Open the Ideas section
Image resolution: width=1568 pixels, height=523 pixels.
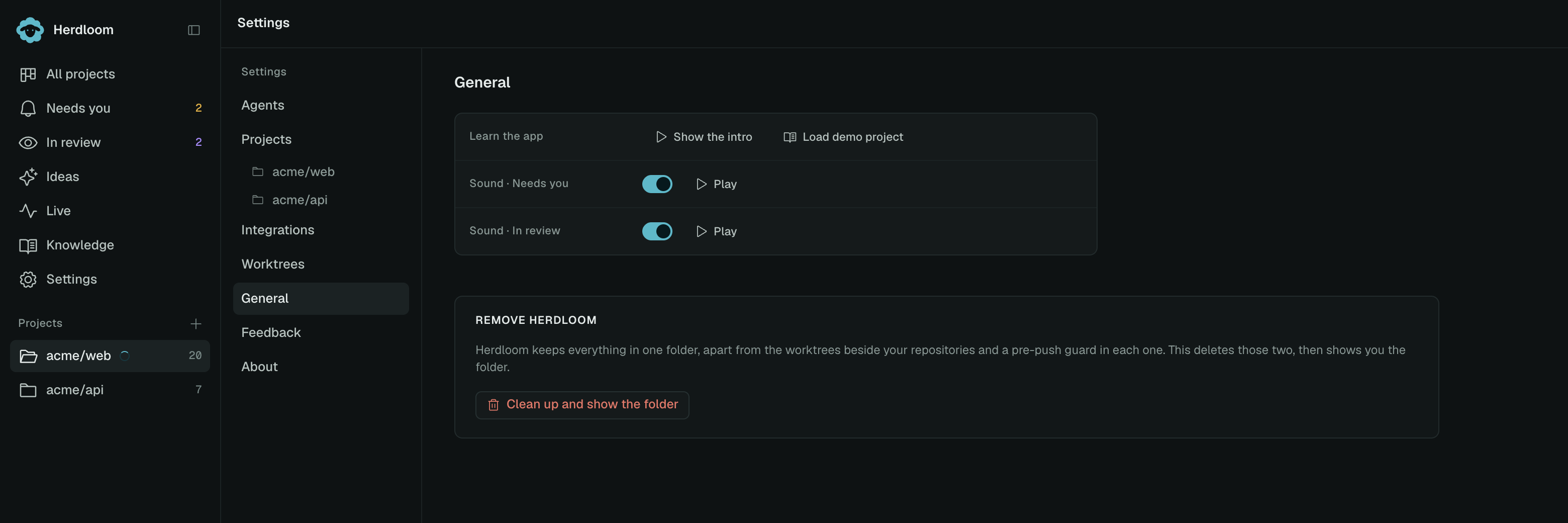pos(110,177)
